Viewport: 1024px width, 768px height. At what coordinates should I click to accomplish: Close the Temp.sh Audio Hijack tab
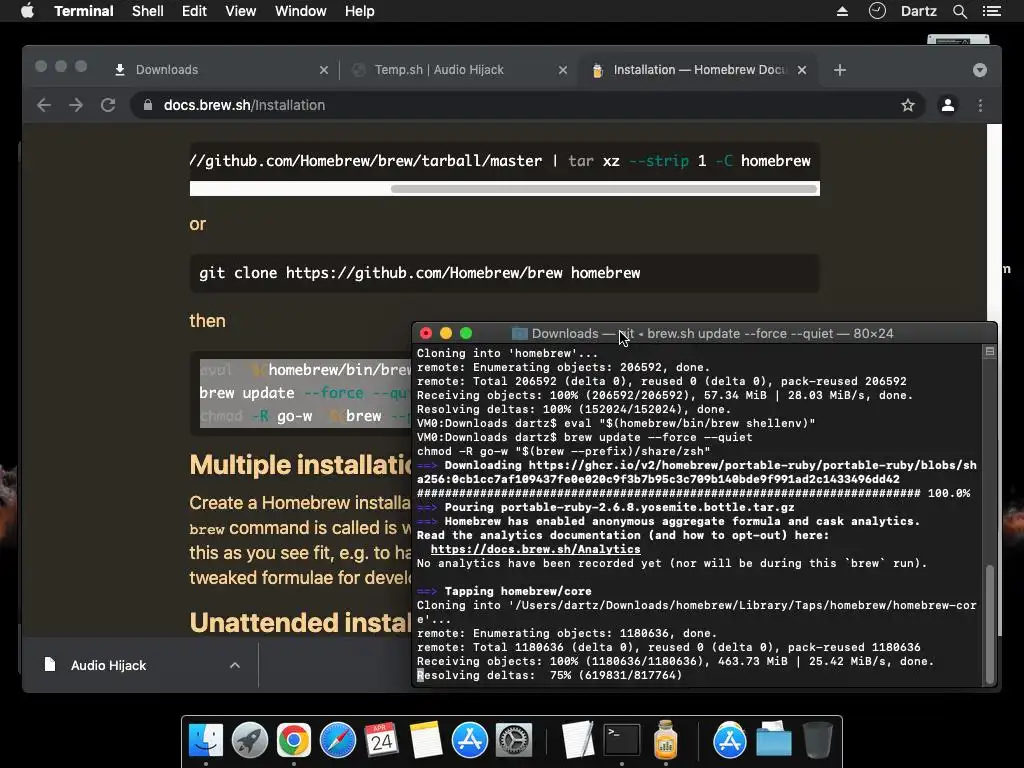pos(562,70)
